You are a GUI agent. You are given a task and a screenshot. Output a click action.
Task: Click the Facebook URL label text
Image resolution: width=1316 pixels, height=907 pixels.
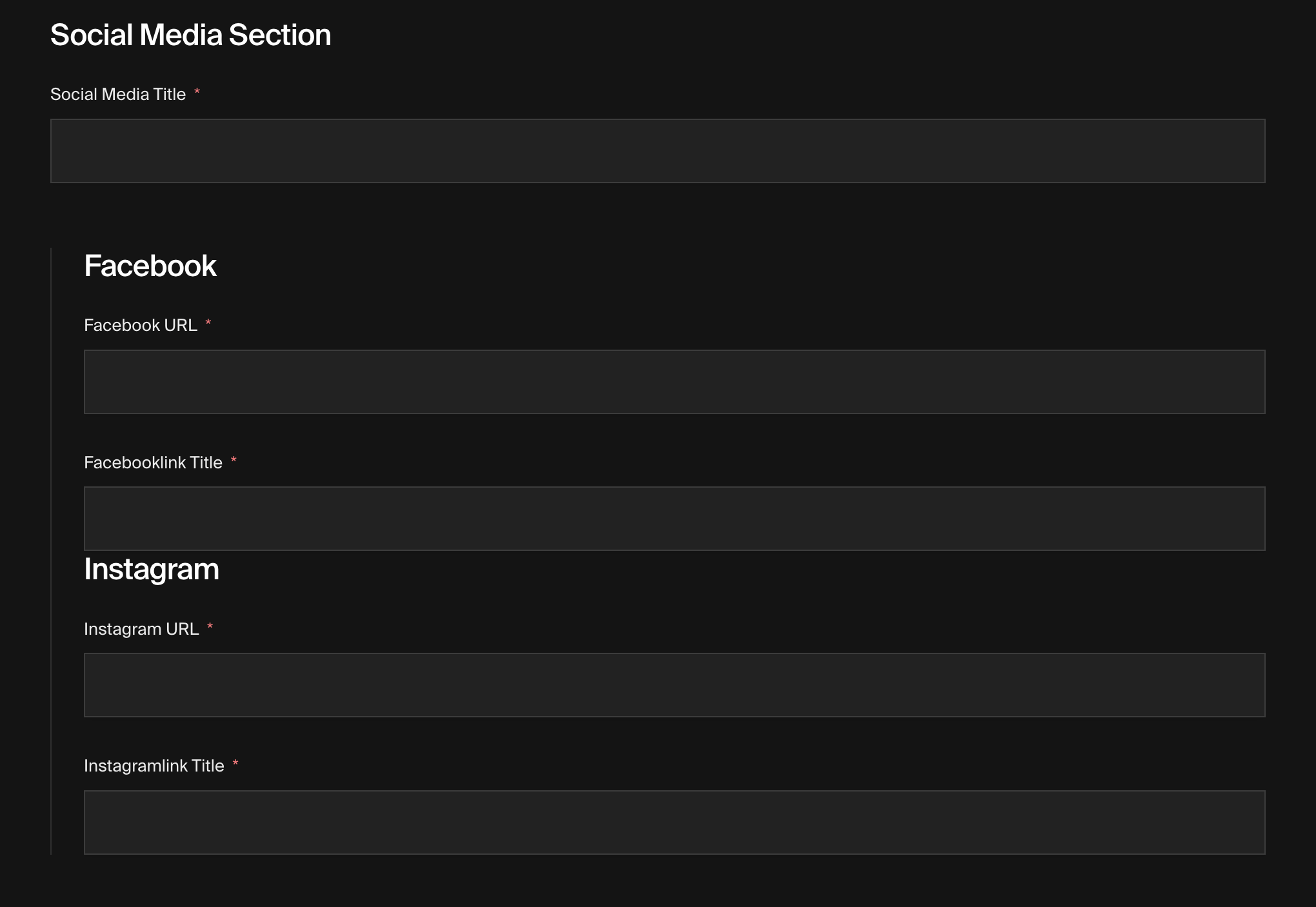tap(141, 325)
